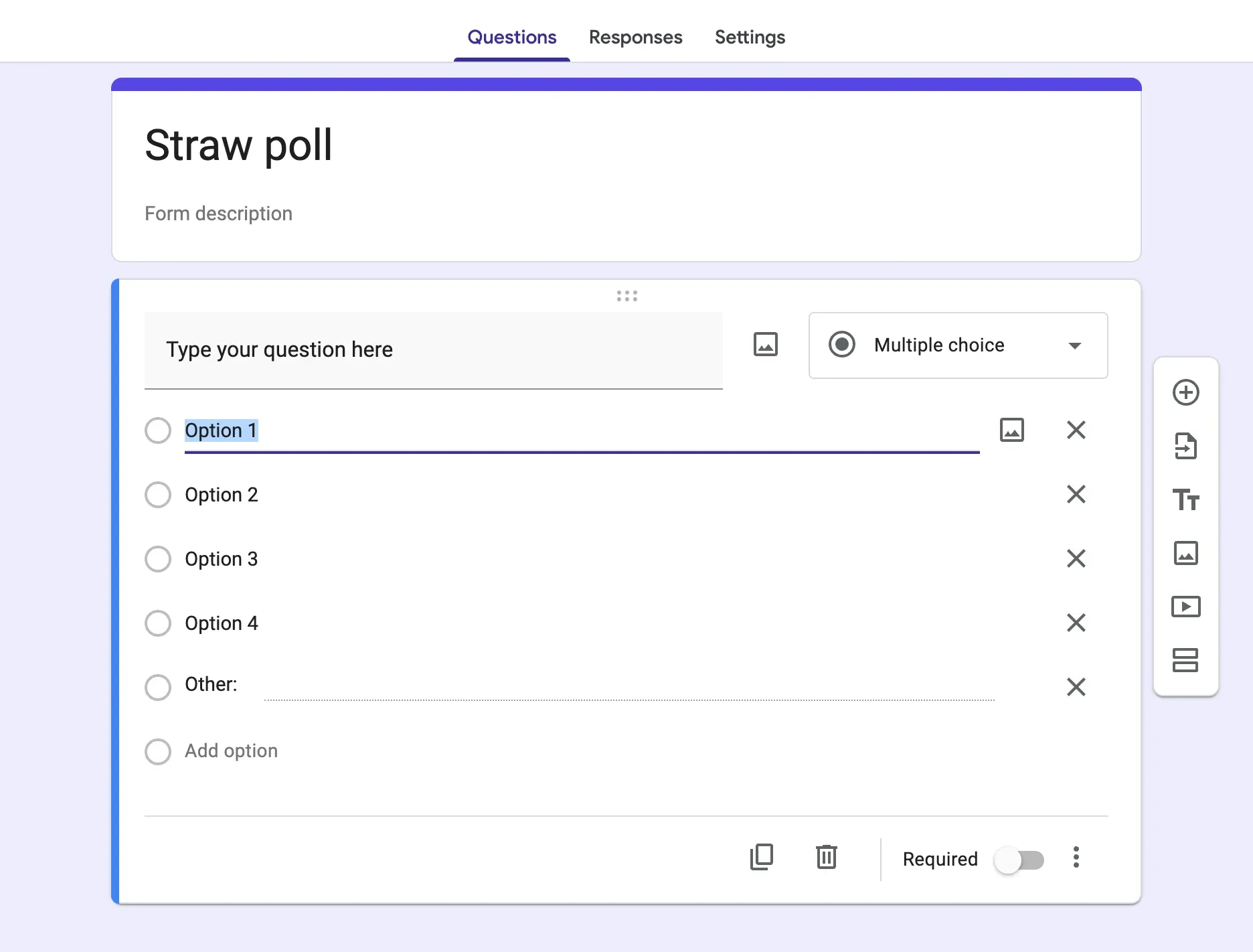Remove the Other option
Viewport: 1253px width, 952px height.
[1076, 687]
